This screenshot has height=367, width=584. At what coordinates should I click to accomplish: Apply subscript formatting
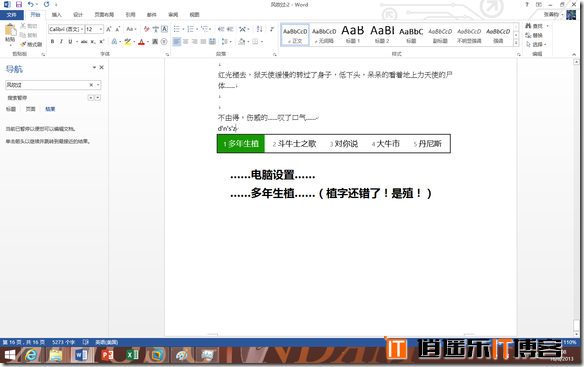click(93, 42)
